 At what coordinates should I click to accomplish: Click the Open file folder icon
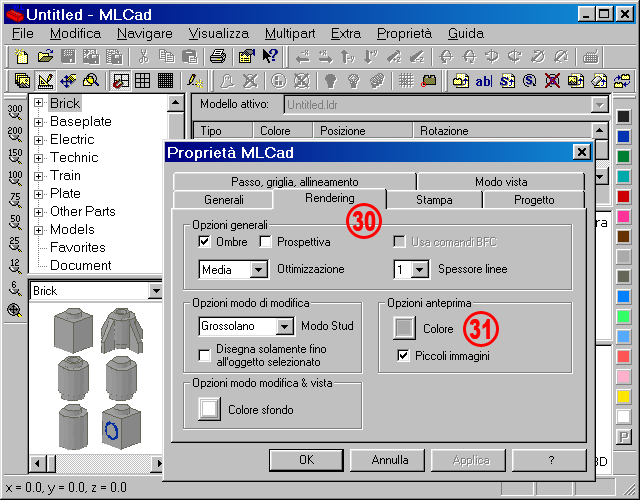pyautogui.click(x=45, y=56)
